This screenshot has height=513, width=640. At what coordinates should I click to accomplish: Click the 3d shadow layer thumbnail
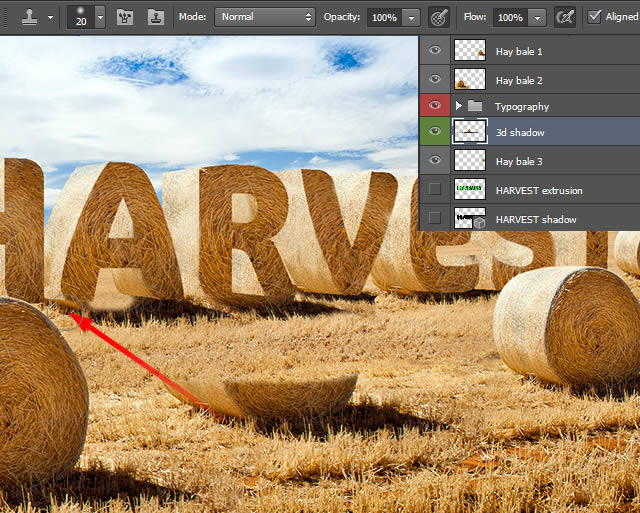(470, 131)
